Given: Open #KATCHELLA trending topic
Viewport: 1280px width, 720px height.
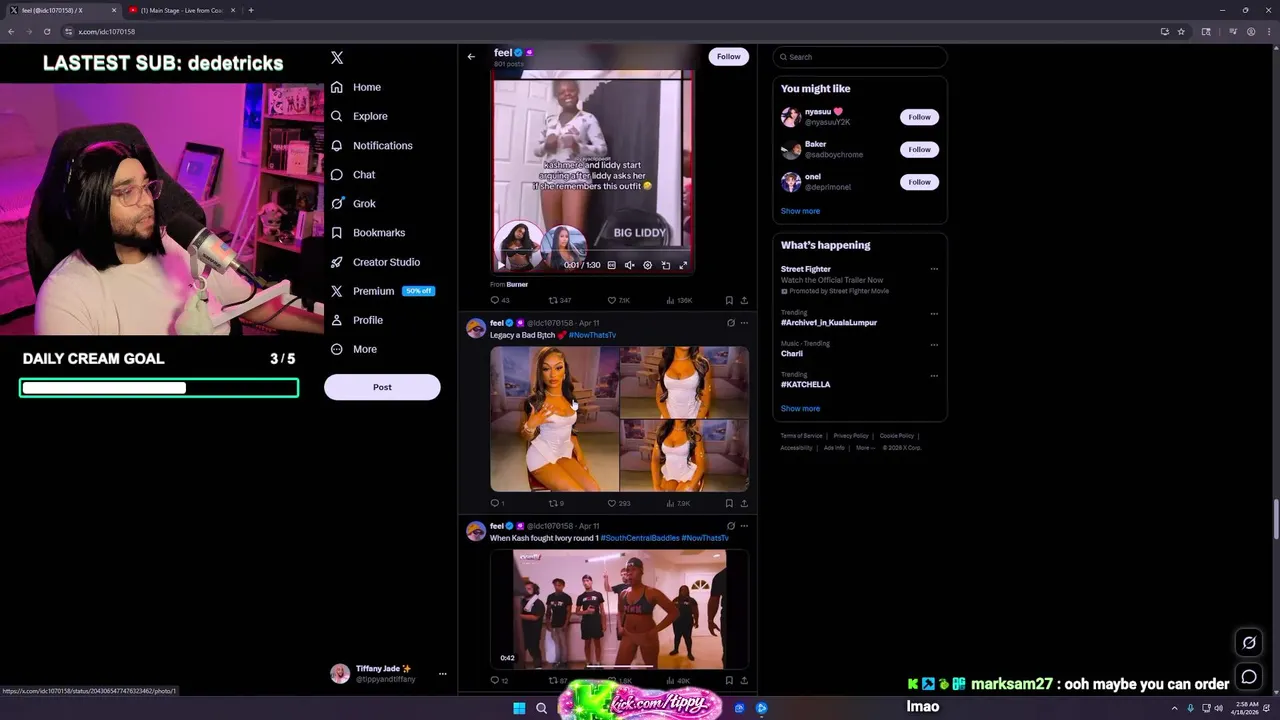Looking at the screenshot, I should tap(805, 384).
